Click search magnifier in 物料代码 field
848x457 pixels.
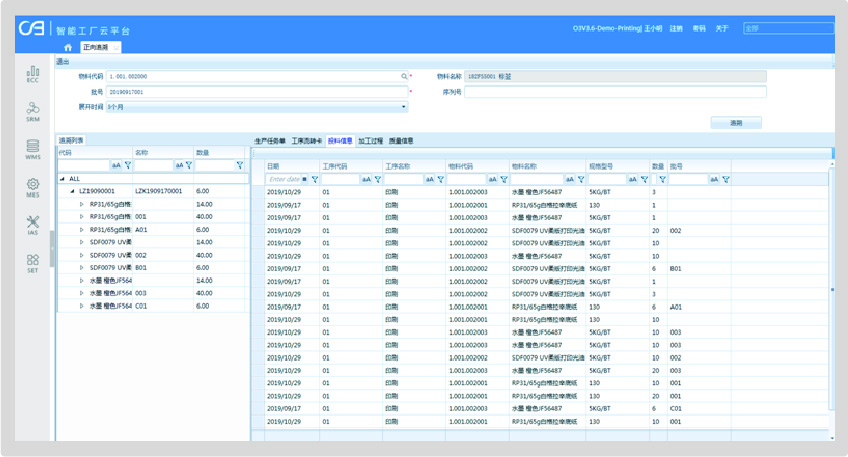point(404,76)
